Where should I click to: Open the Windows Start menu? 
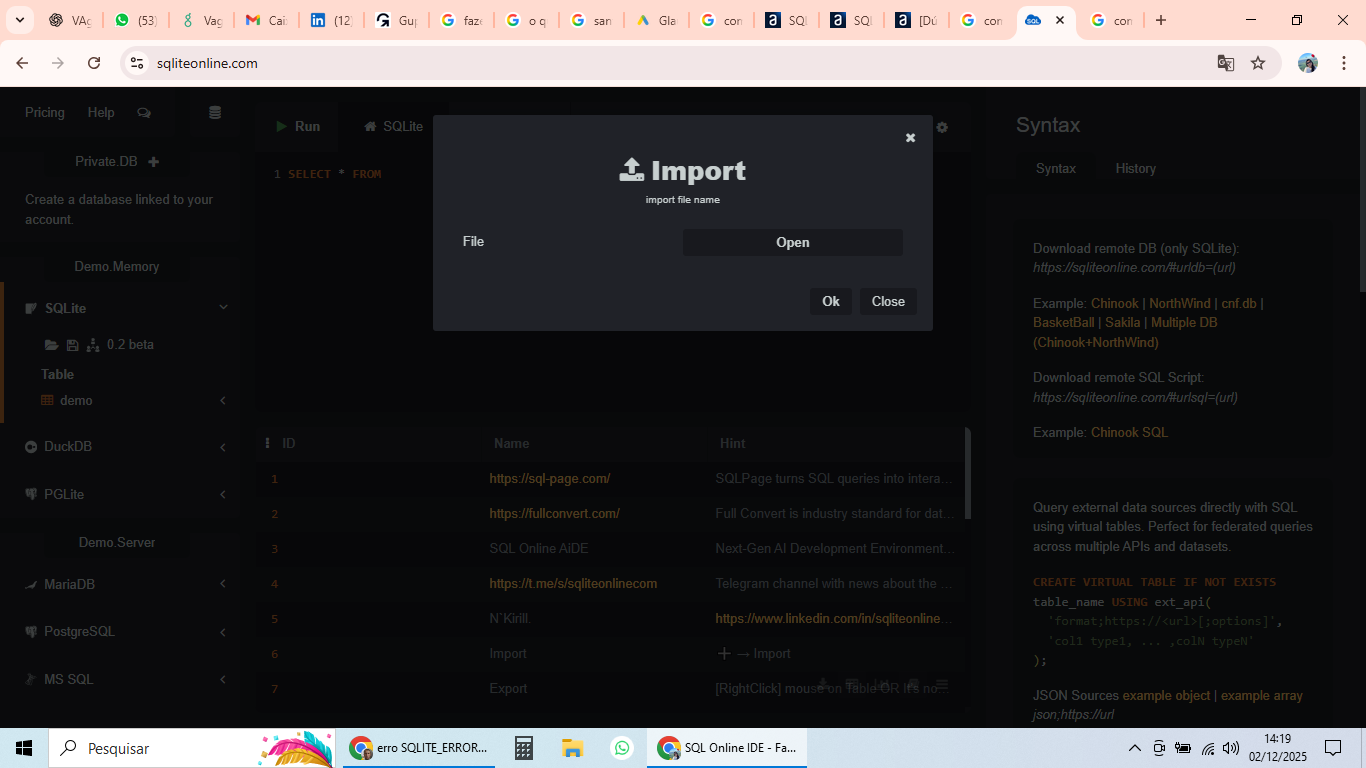tap(24, 748)
